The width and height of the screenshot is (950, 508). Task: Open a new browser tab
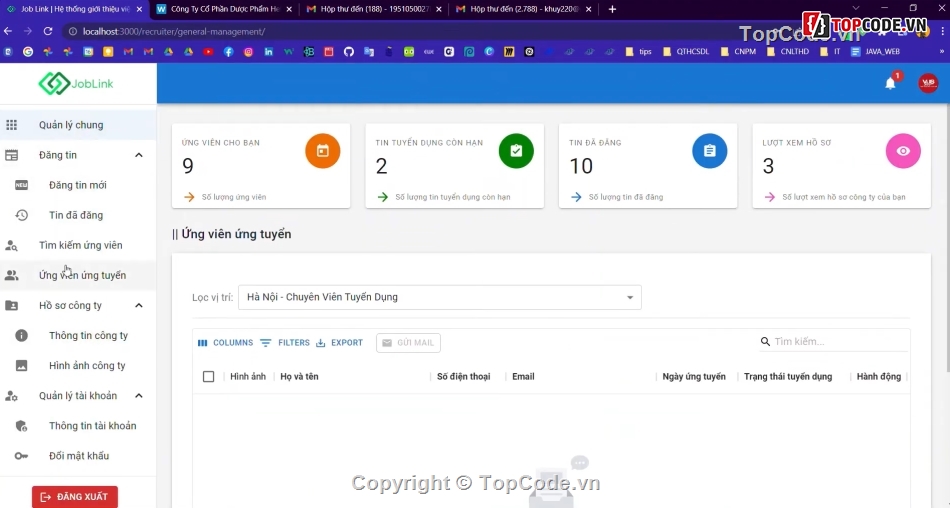click(612, 9)
